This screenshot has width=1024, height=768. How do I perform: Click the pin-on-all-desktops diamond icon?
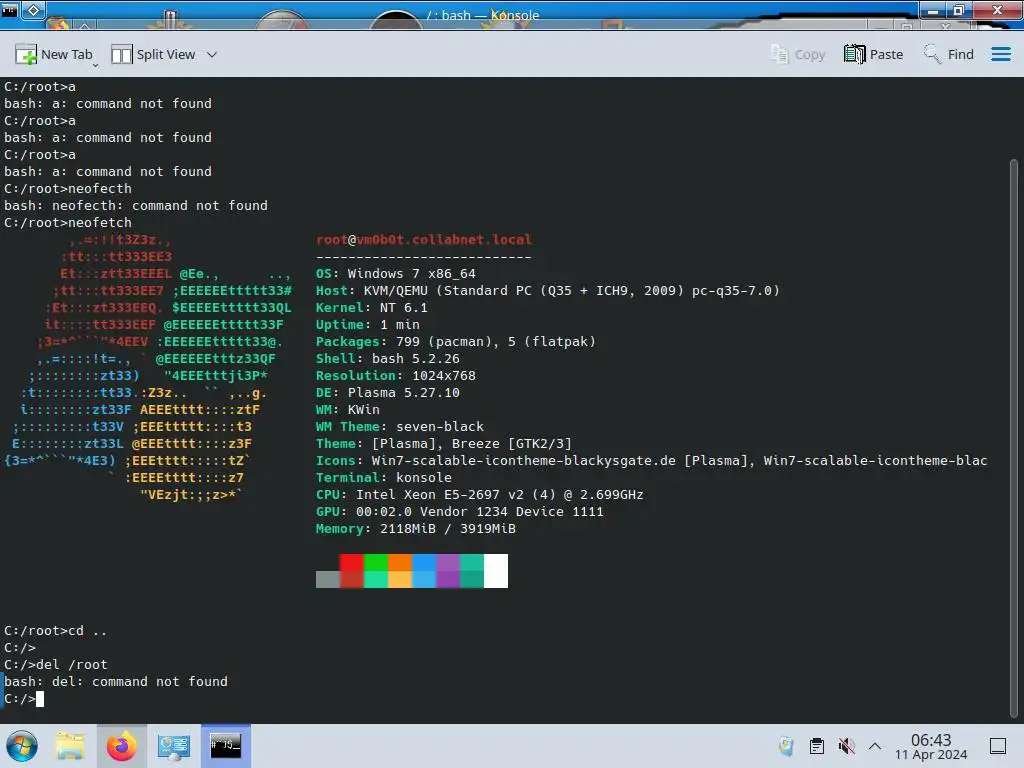click(33, 10)
